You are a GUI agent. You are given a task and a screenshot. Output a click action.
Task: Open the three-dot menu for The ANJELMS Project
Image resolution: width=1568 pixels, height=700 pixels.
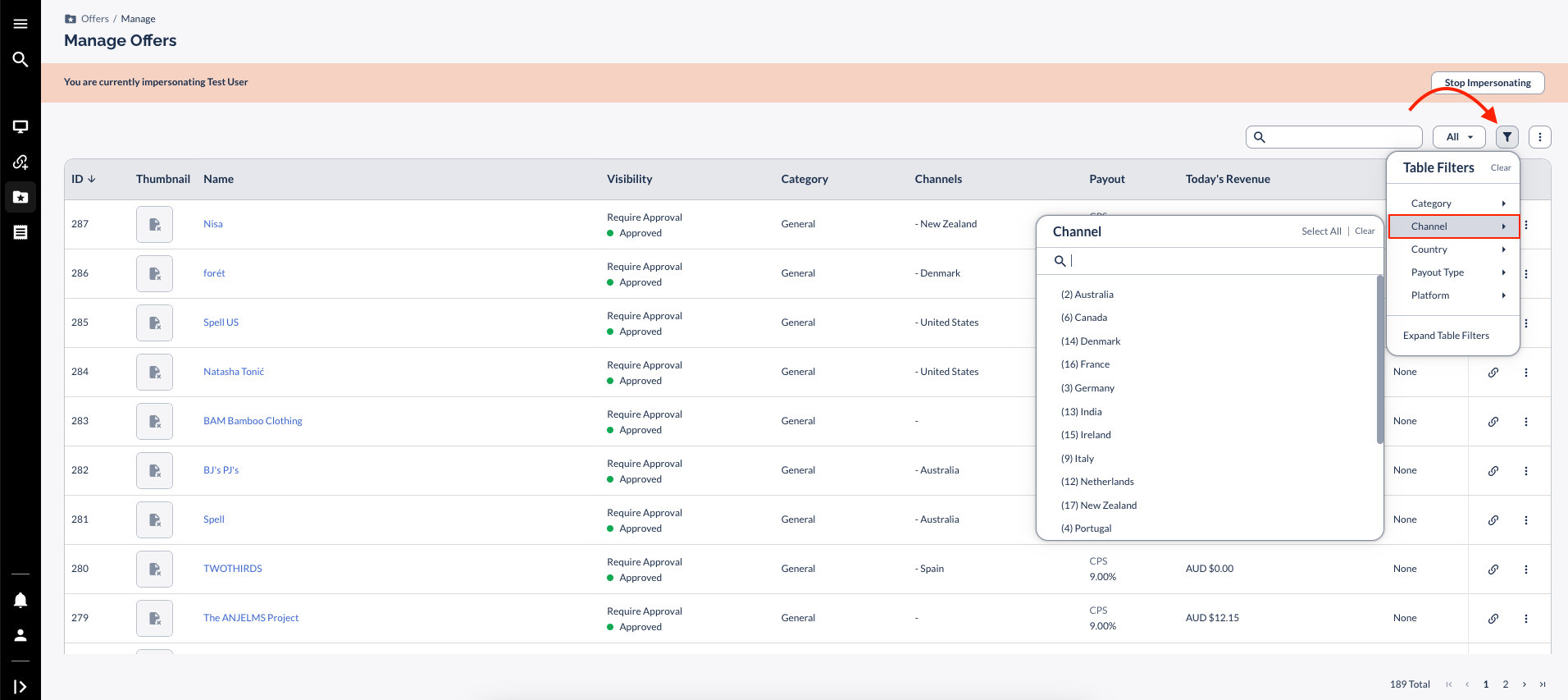pyautogui.click(x=1525, y=619)
